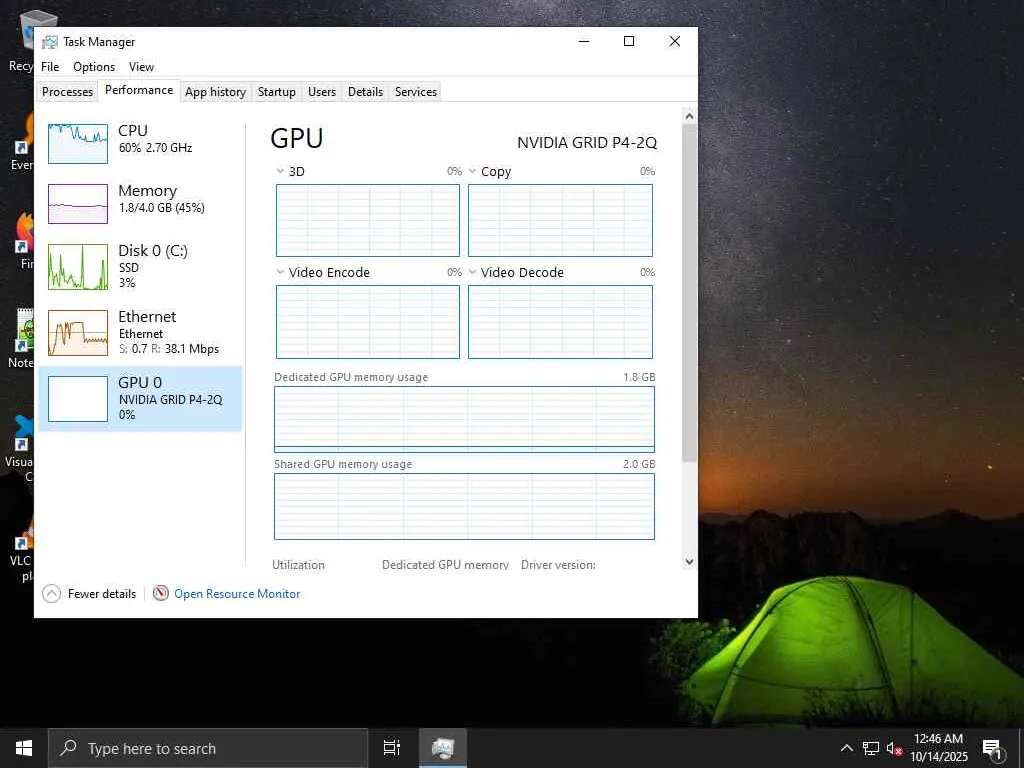Expand the 3D engine dropdown
Viewport: 1024px width, 768px height.
click(x=280, y=171)
